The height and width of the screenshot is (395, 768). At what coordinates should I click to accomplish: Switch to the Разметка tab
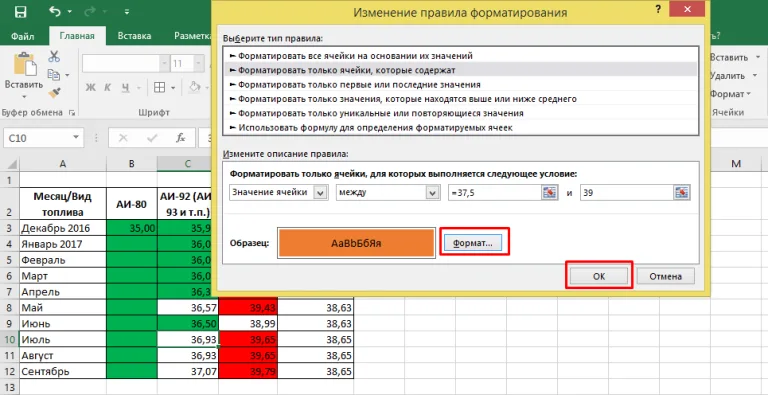click(192, 36)
